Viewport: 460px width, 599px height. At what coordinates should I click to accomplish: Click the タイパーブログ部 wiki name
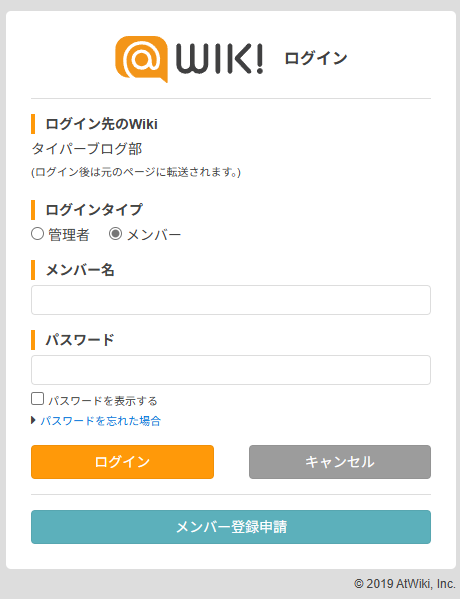click(87, 149)
